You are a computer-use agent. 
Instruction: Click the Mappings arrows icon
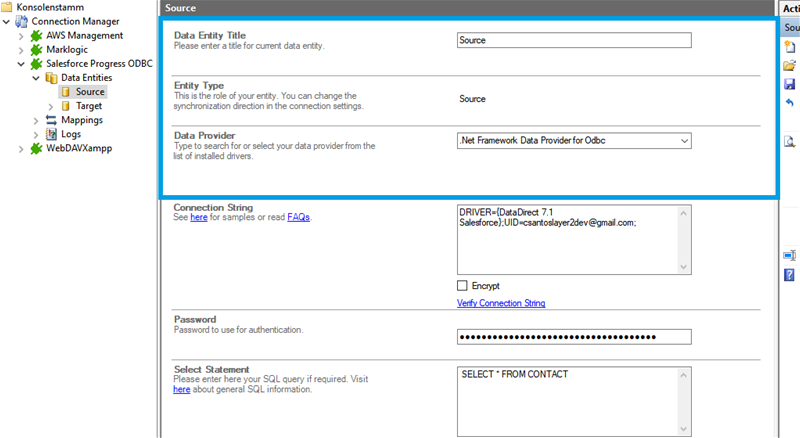52,120
